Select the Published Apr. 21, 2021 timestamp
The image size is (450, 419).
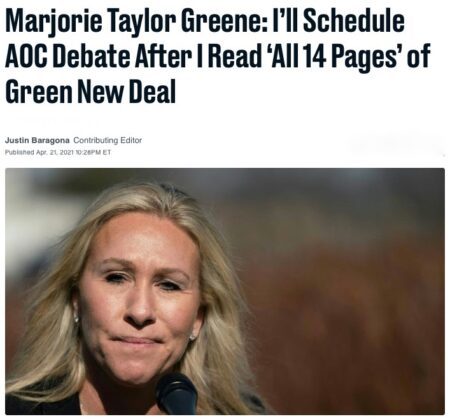point(58,152)
